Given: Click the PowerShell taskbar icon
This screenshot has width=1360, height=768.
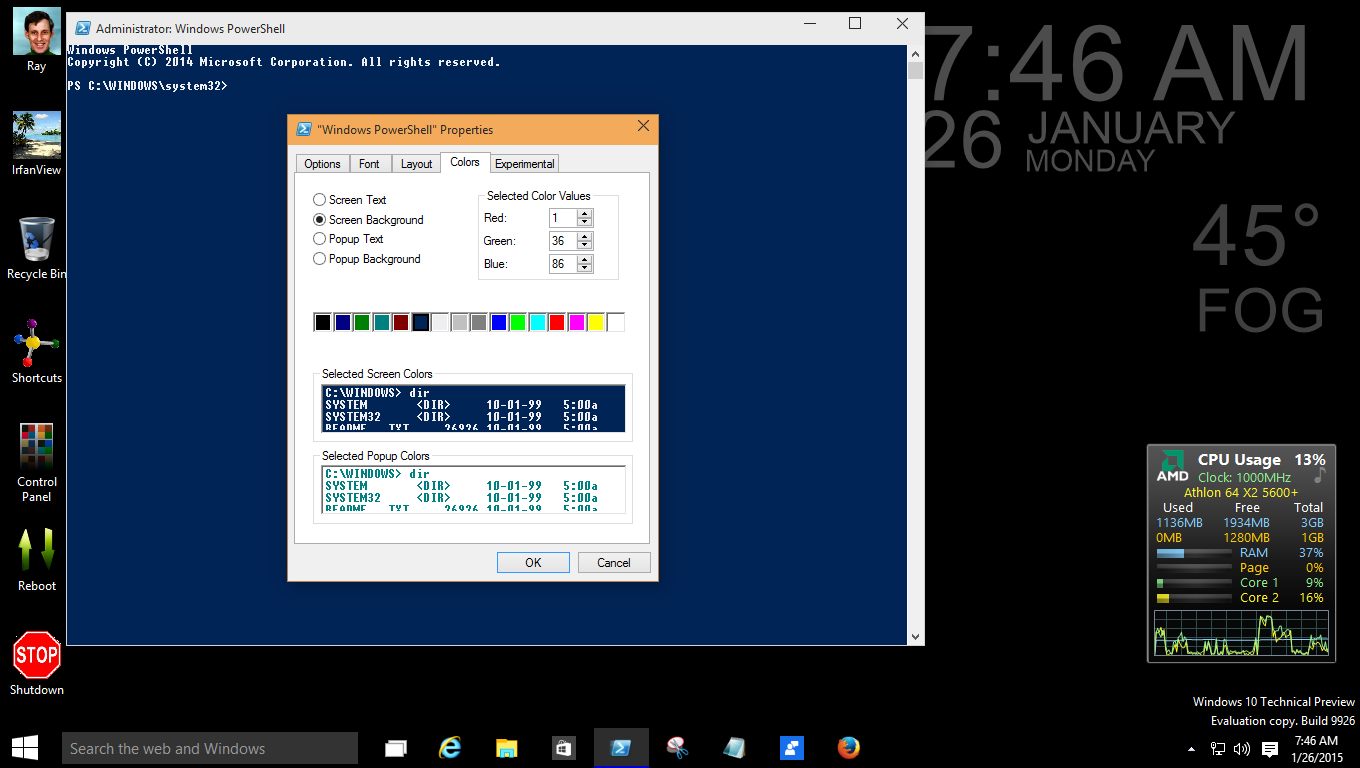Looking at the screenshot, I should pyautogui.click(x=621, y=748).
